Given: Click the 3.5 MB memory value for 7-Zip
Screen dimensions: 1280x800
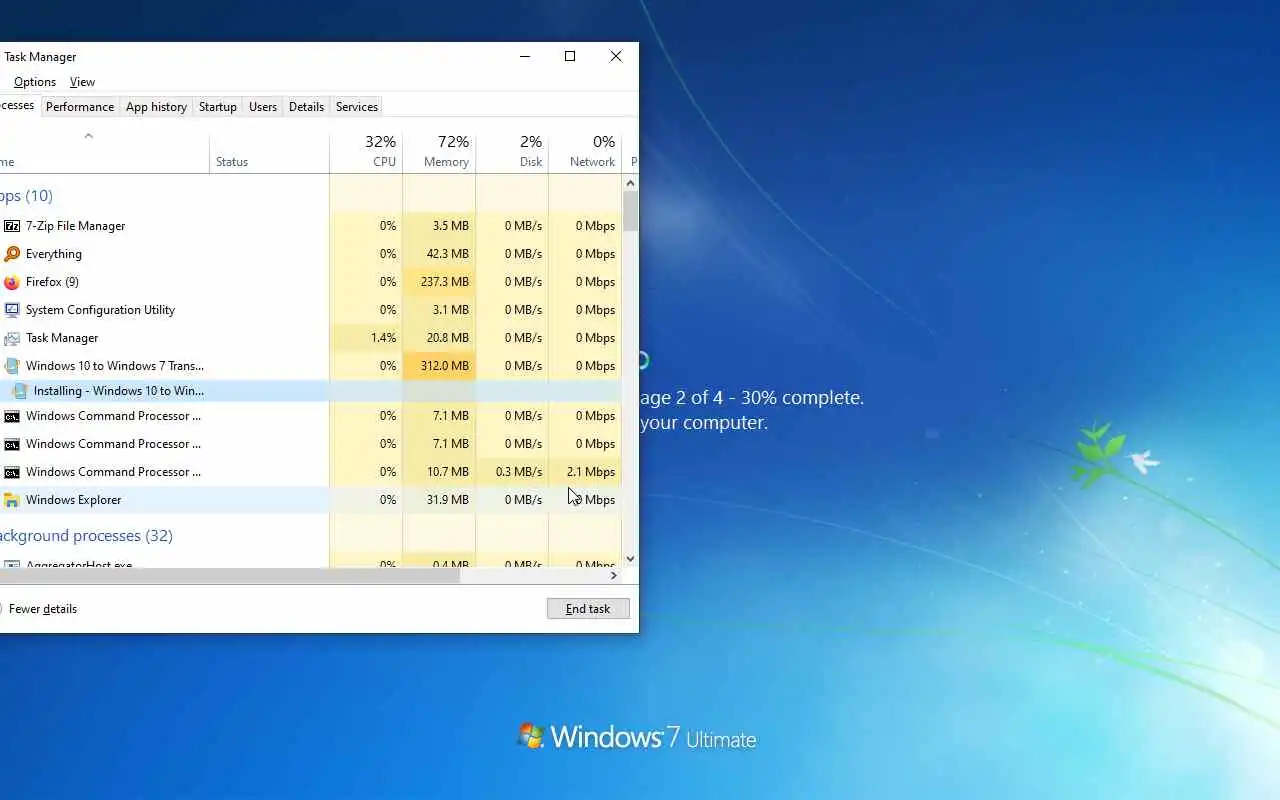Looking at the screenshot, I should click(451, 226).
